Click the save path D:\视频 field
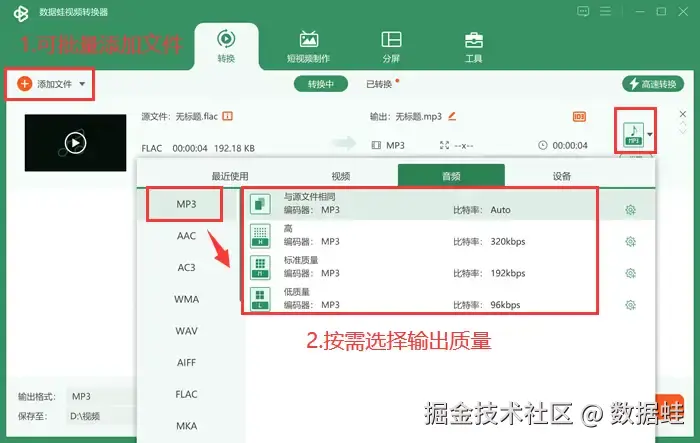This screenshot has height=443, width=700. pos(101,416)
